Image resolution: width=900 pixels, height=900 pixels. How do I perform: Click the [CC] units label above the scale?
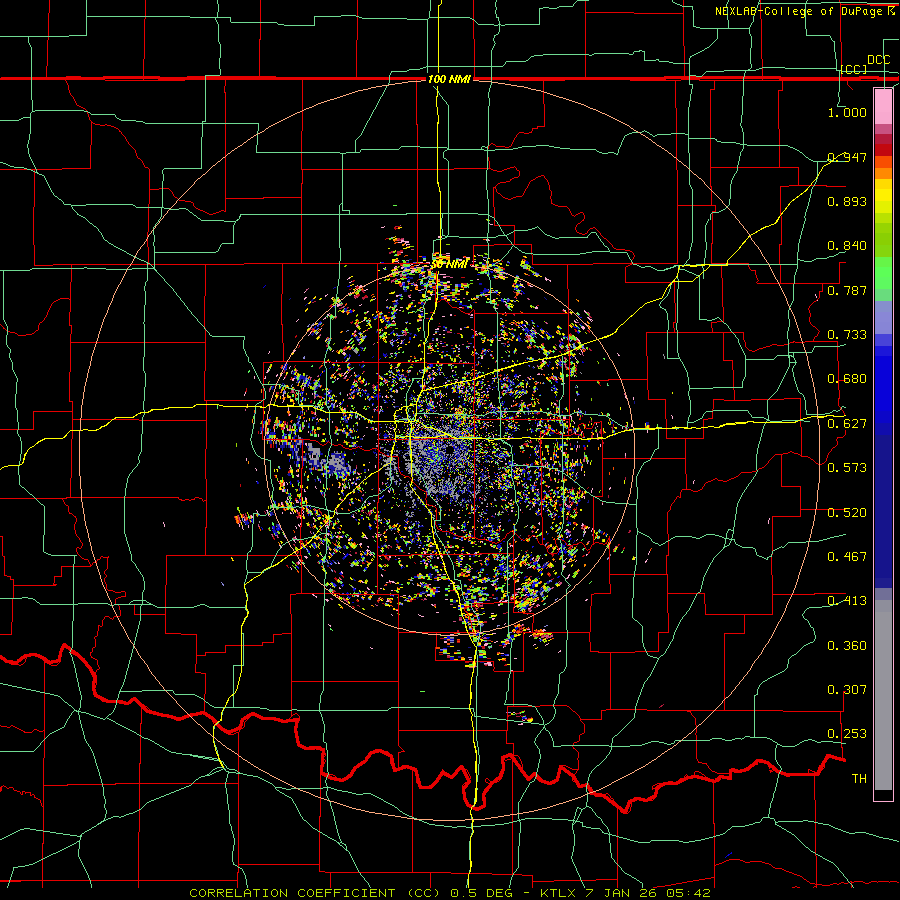click(854, 69)
